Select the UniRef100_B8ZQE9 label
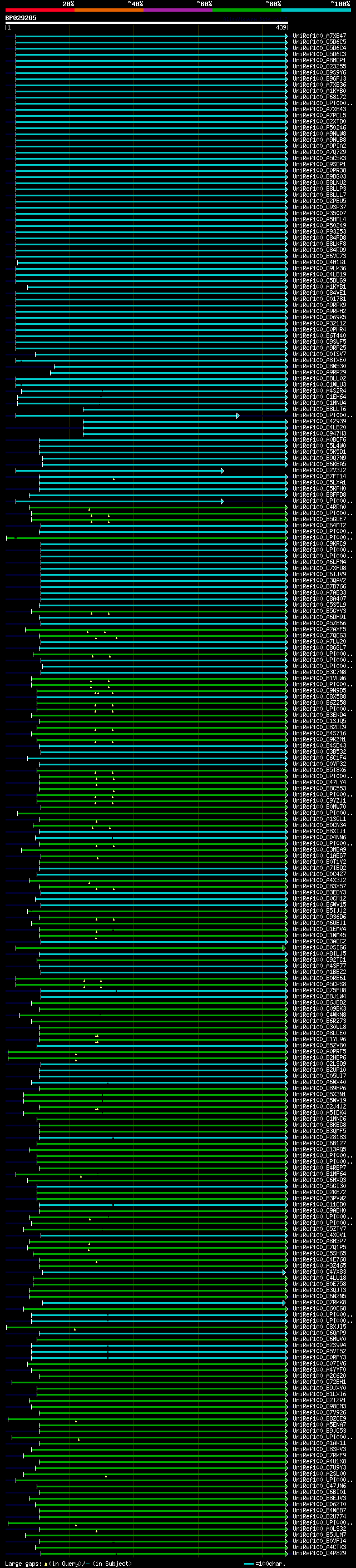Viewport: 356px width, 1568px height. (319, 1418)
